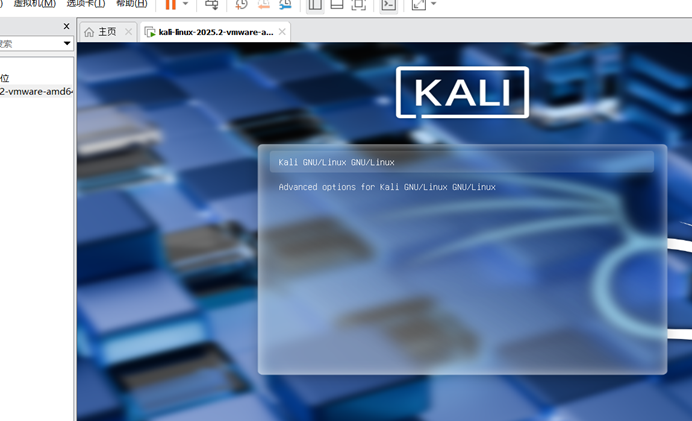692x421 pixels.
Task: Open the console view icon
Action: [388, 4]
